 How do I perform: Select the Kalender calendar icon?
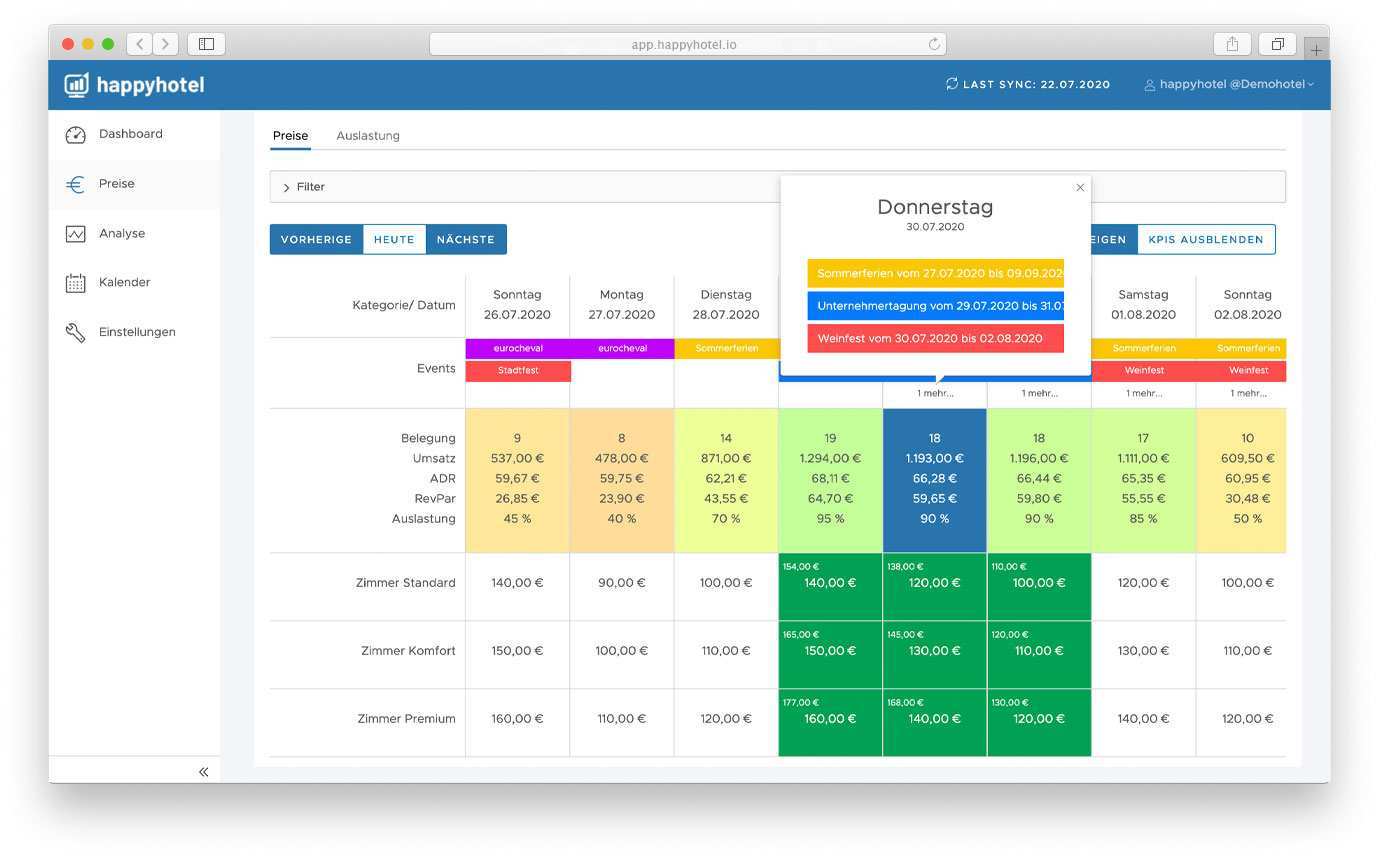[x=76, y=283]
